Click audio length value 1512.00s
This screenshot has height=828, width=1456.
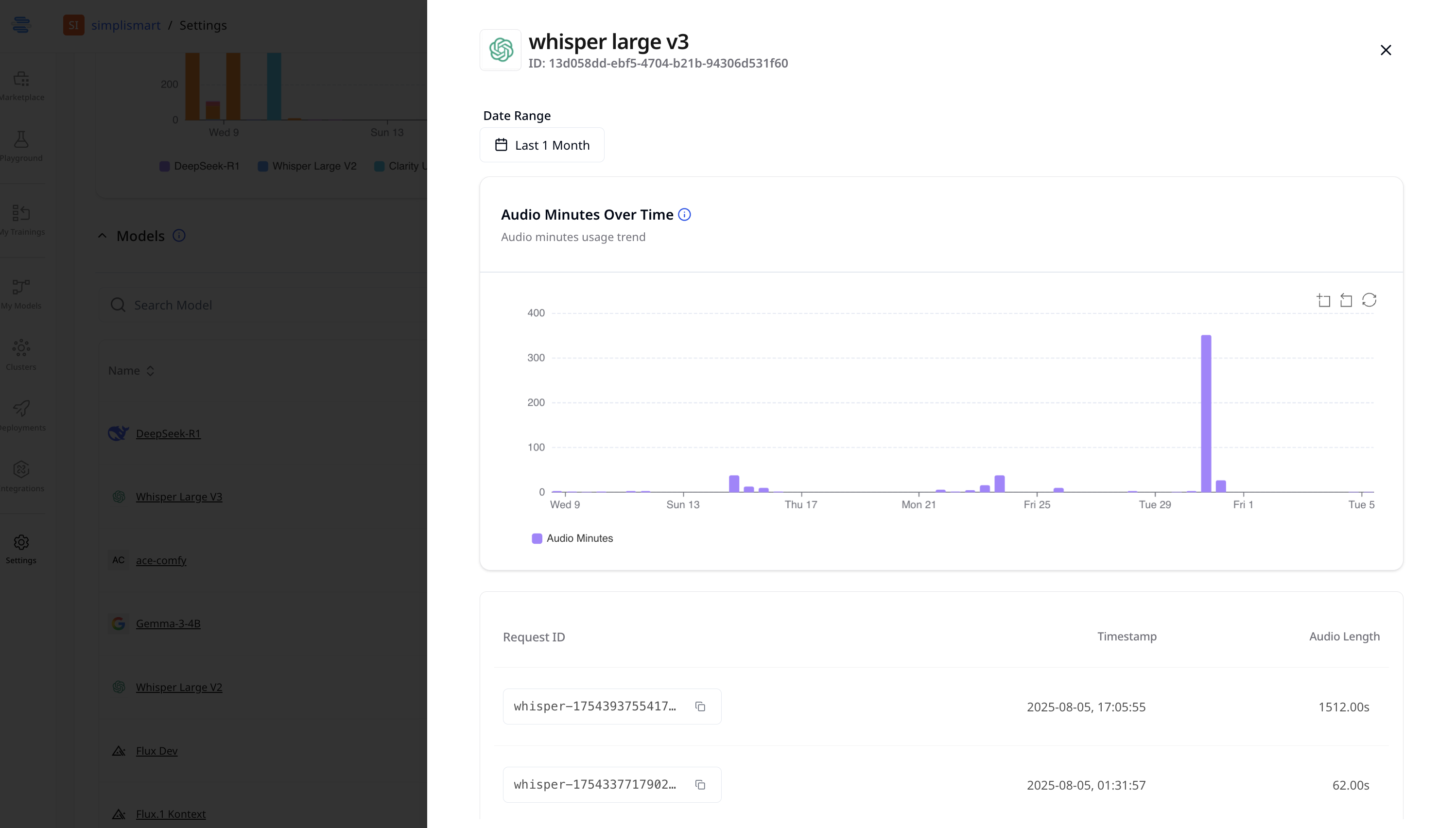pyautogui.click(x=1343, y=707)
